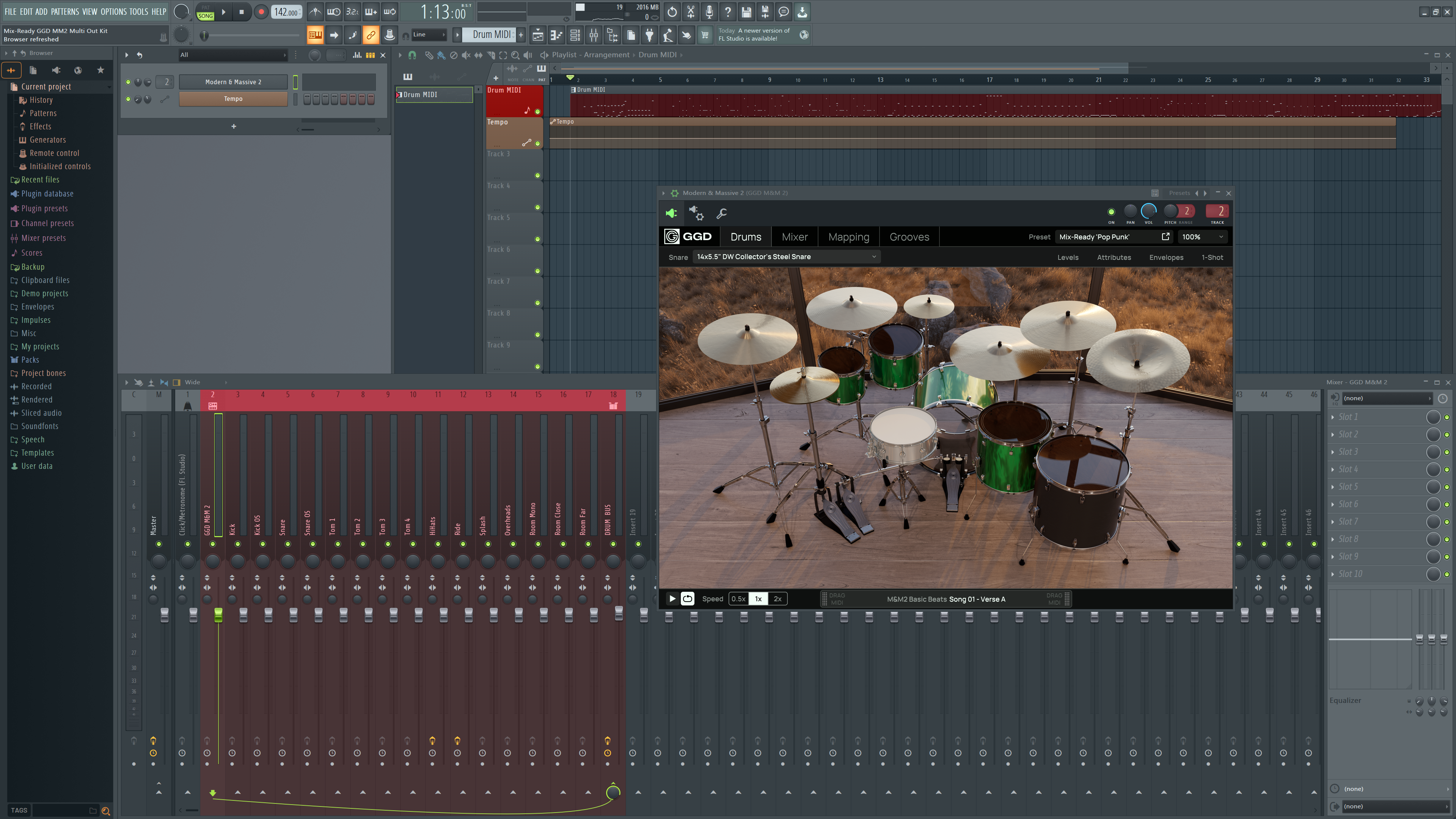Select the 2x speed button
Image resolution: width=1456 pixels, height=819 pixels.
(x=777, y=599)
